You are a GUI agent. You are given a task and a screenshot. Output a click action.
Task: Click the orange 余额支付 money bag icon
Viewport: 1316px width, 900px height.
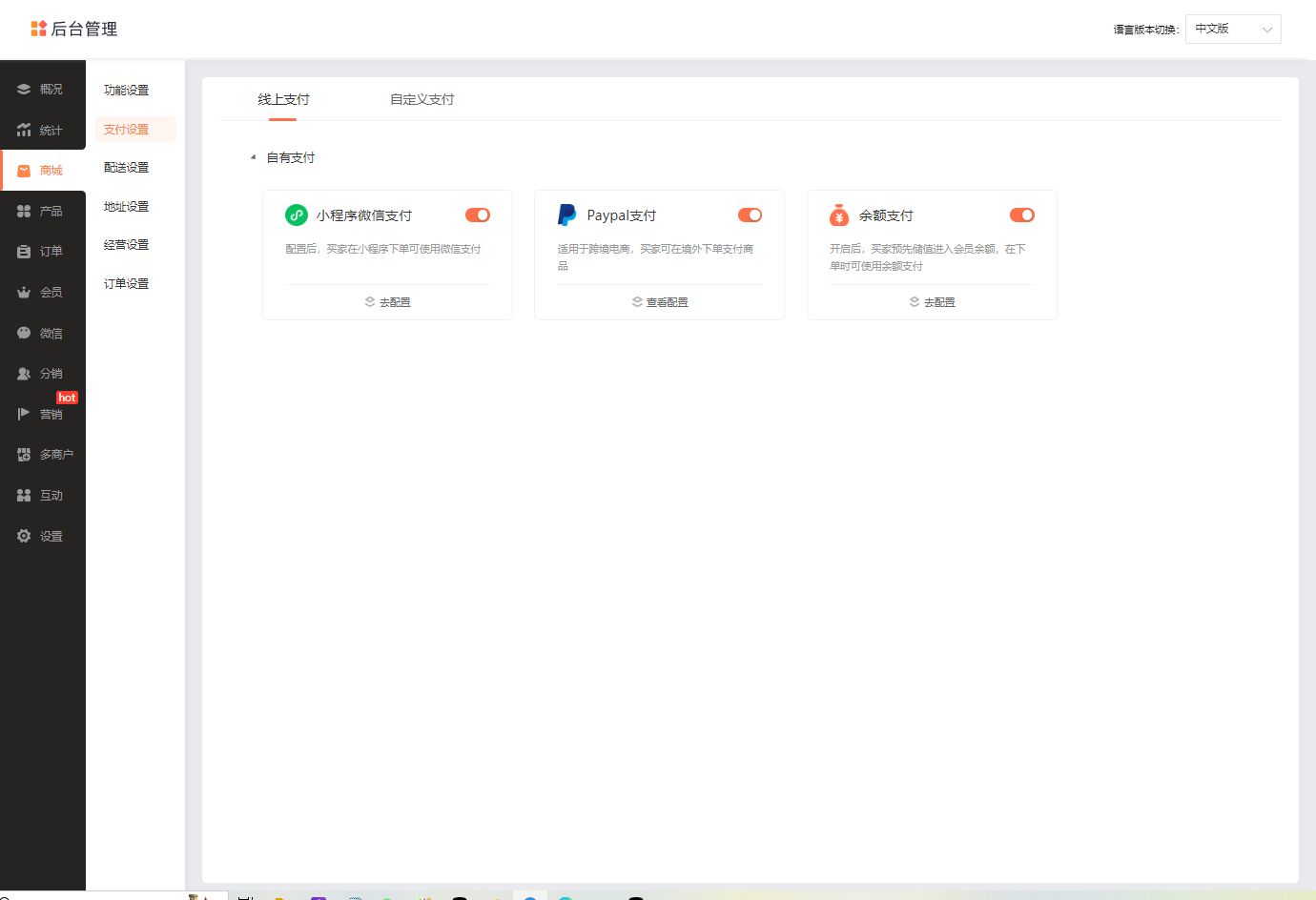839,215
